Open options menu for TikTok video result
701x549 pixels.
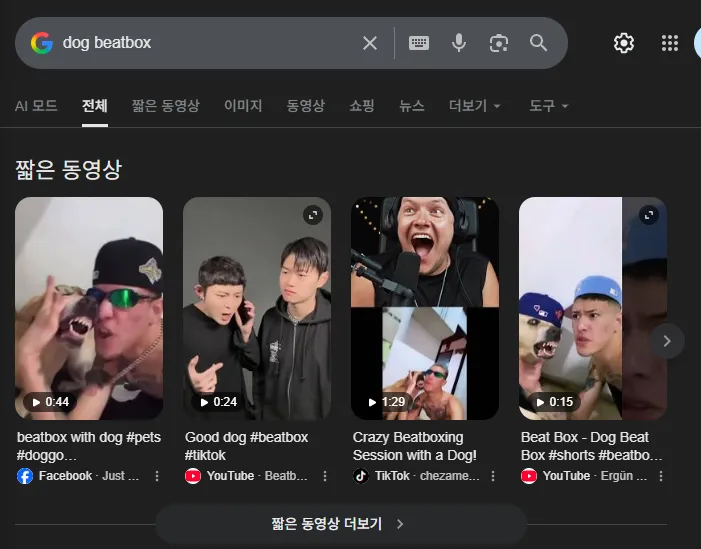(493, 476)
